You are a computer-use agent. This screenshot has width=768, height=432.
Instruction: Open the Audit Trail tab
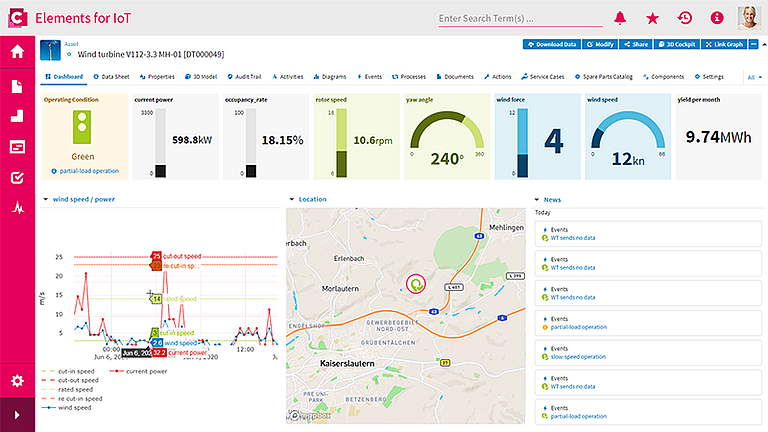244,77
